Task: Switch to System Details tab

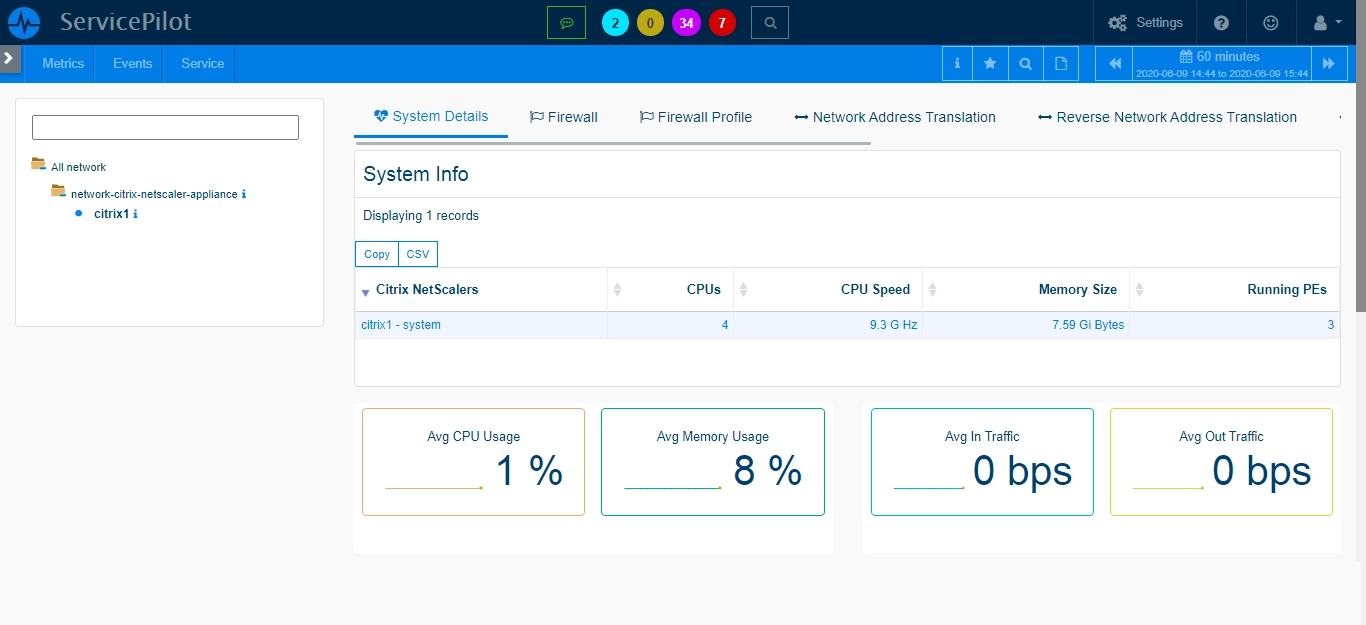Action: coord(431,116)
